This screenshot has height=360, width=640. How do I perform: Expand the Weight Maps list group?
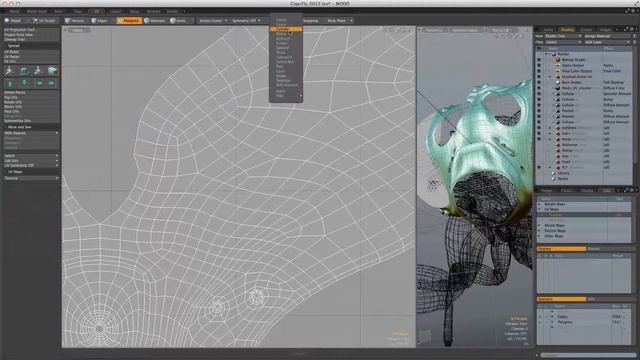pyautogui.click(x=539, y=204)
